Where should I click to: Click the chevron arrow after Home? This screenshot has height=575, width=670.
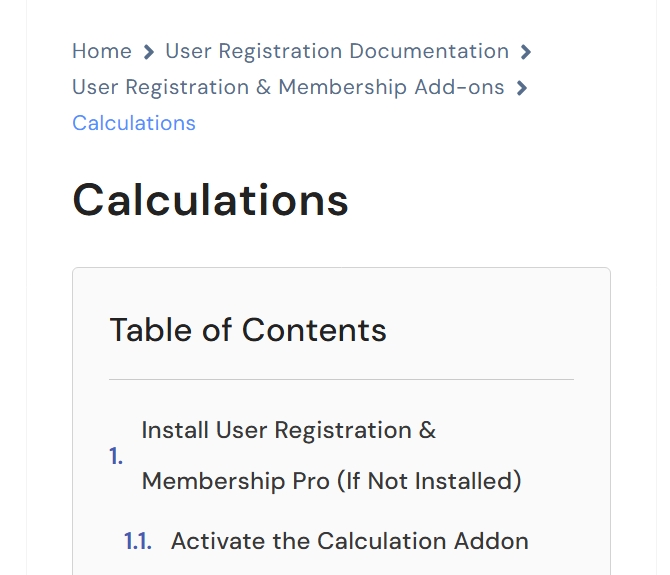coord(148,52)
